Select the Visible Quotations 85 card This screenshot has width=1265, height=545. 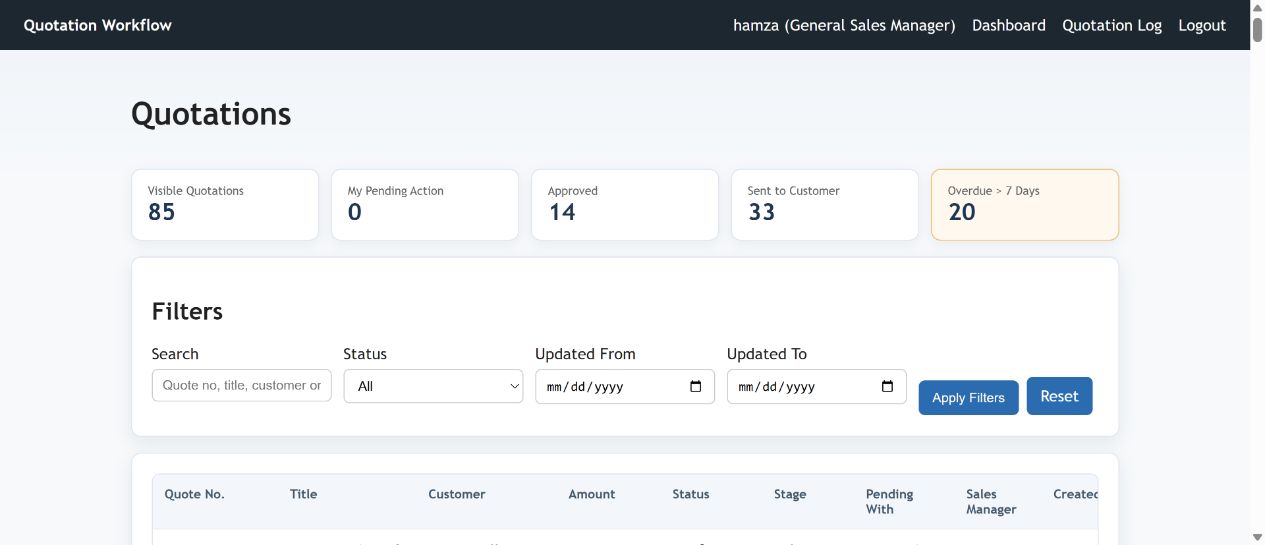click(x=225, y=204)
